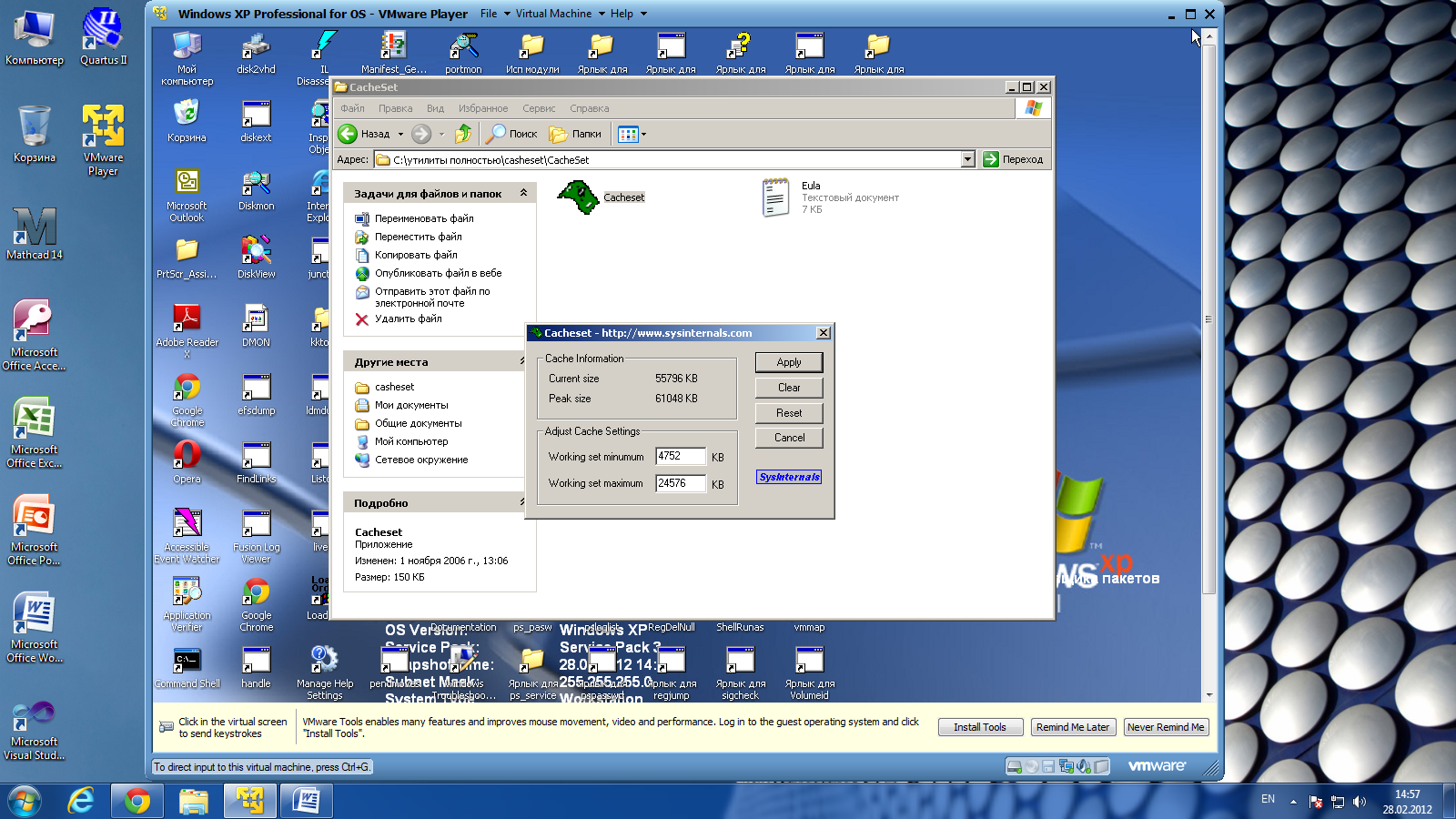The width and height of the screenshot is (1456, 819).
Task: Open Mathcad 14 desktop icon
Action: point(35,233)
